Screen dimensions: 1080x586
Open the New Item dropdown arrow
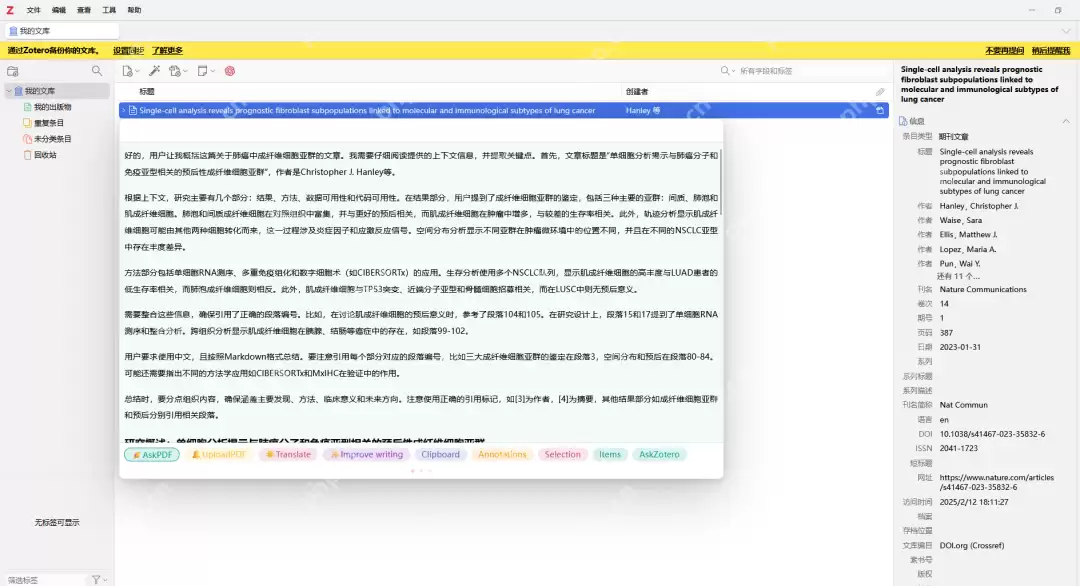coord(136,71)
